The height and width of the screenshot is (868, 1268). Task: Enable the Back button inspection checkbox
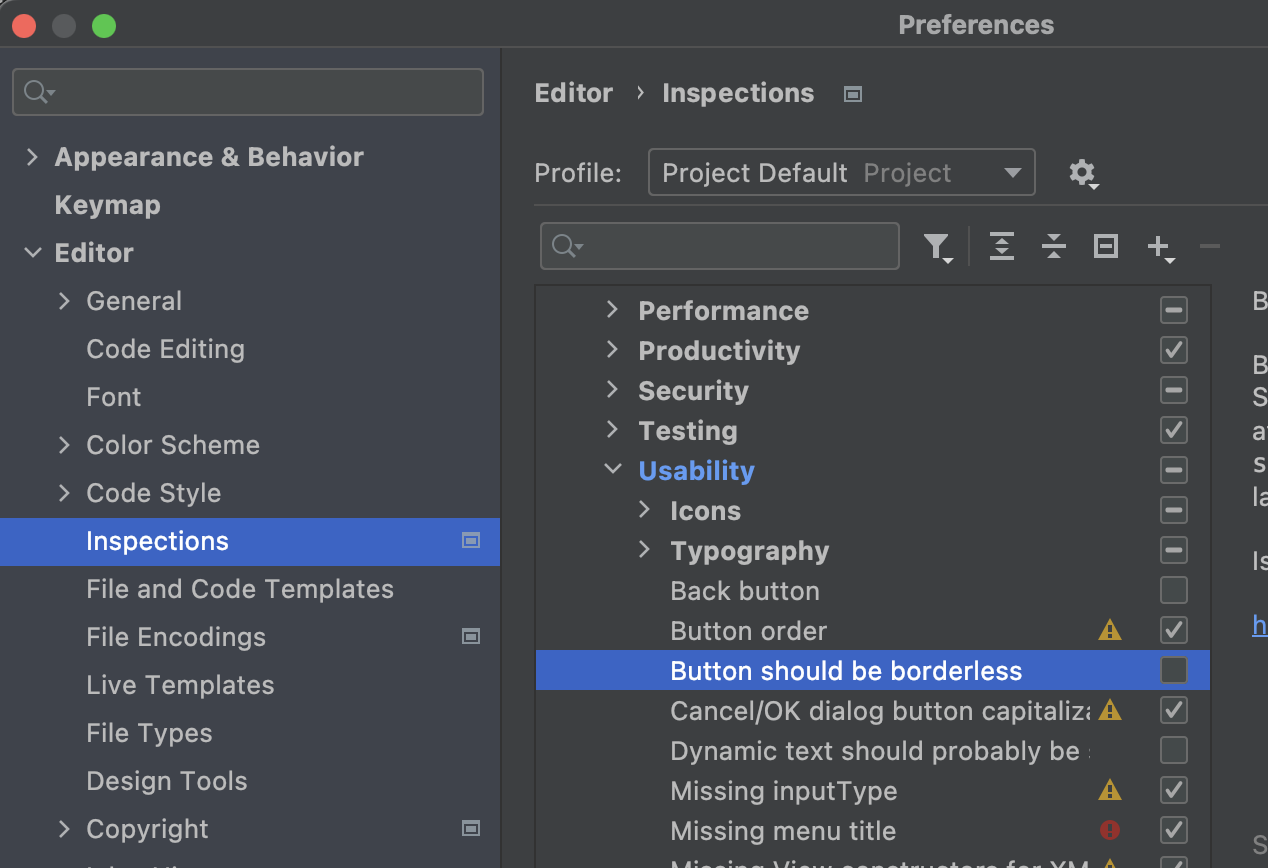(1173, 590)
